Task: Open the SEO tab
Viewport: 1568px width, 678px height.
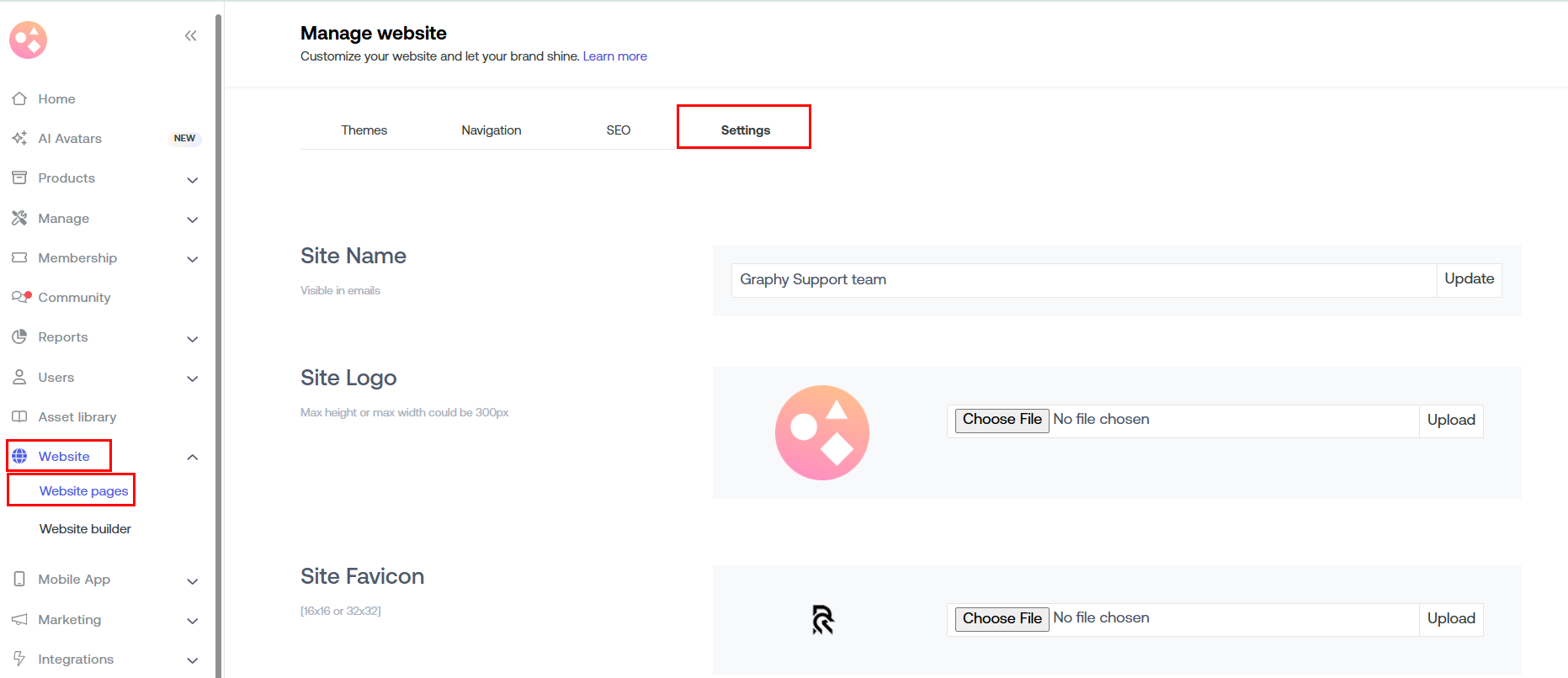Action: 618,130
